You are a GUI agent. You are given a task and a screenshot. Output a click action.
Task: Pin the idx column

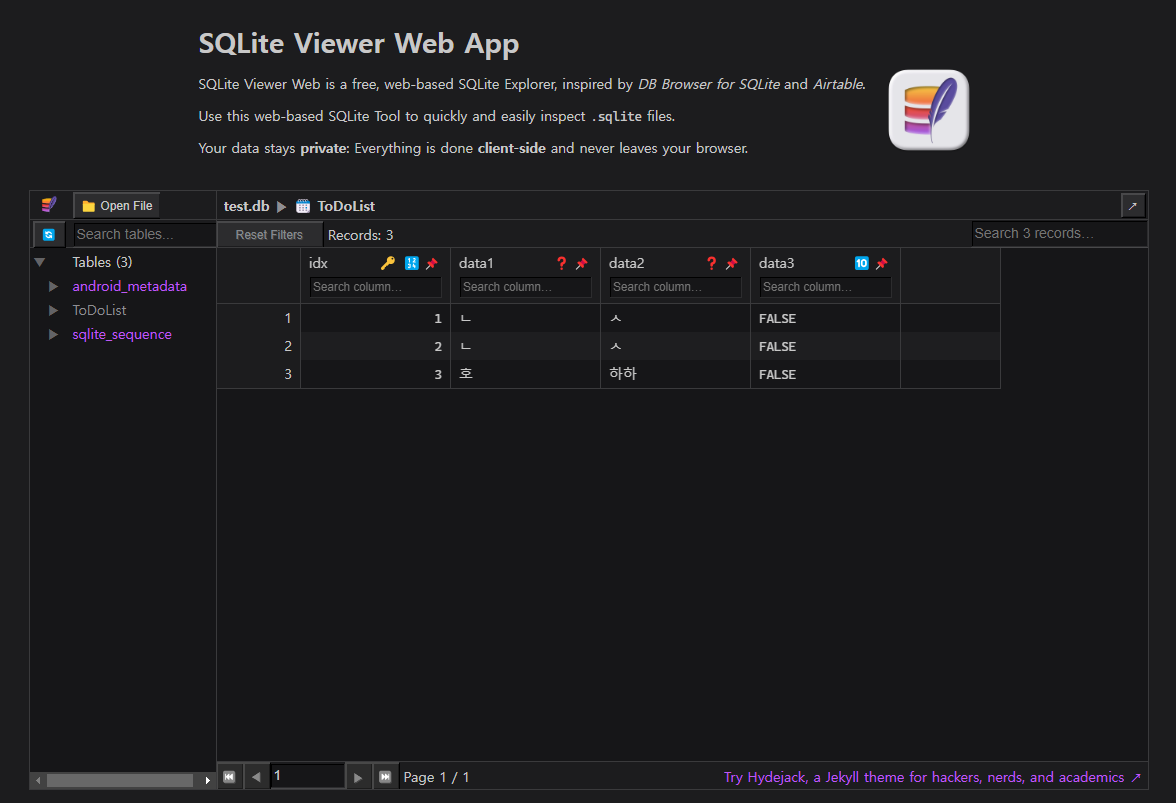click(x=432, y=263)
